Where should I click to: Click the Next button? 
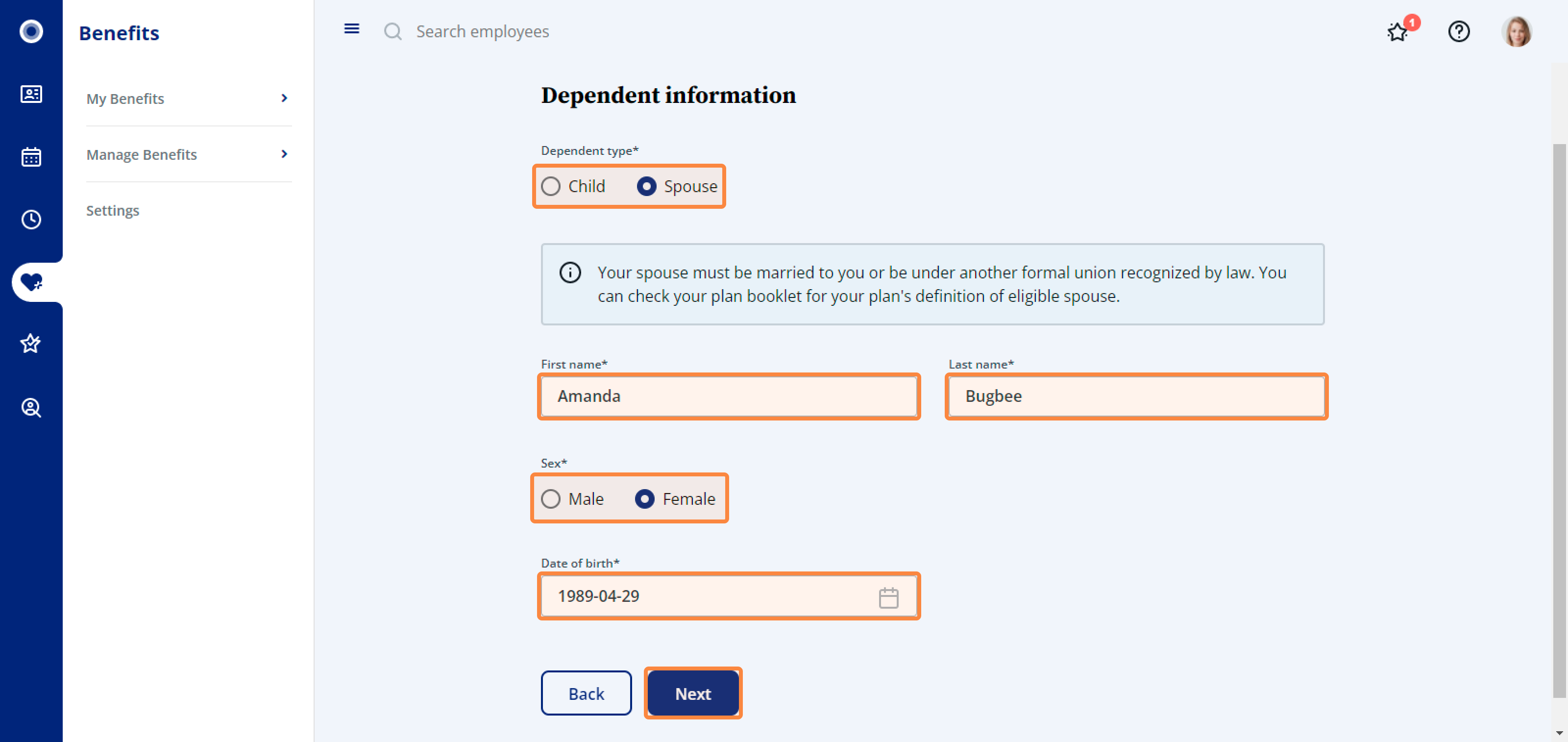click(693, 693)
